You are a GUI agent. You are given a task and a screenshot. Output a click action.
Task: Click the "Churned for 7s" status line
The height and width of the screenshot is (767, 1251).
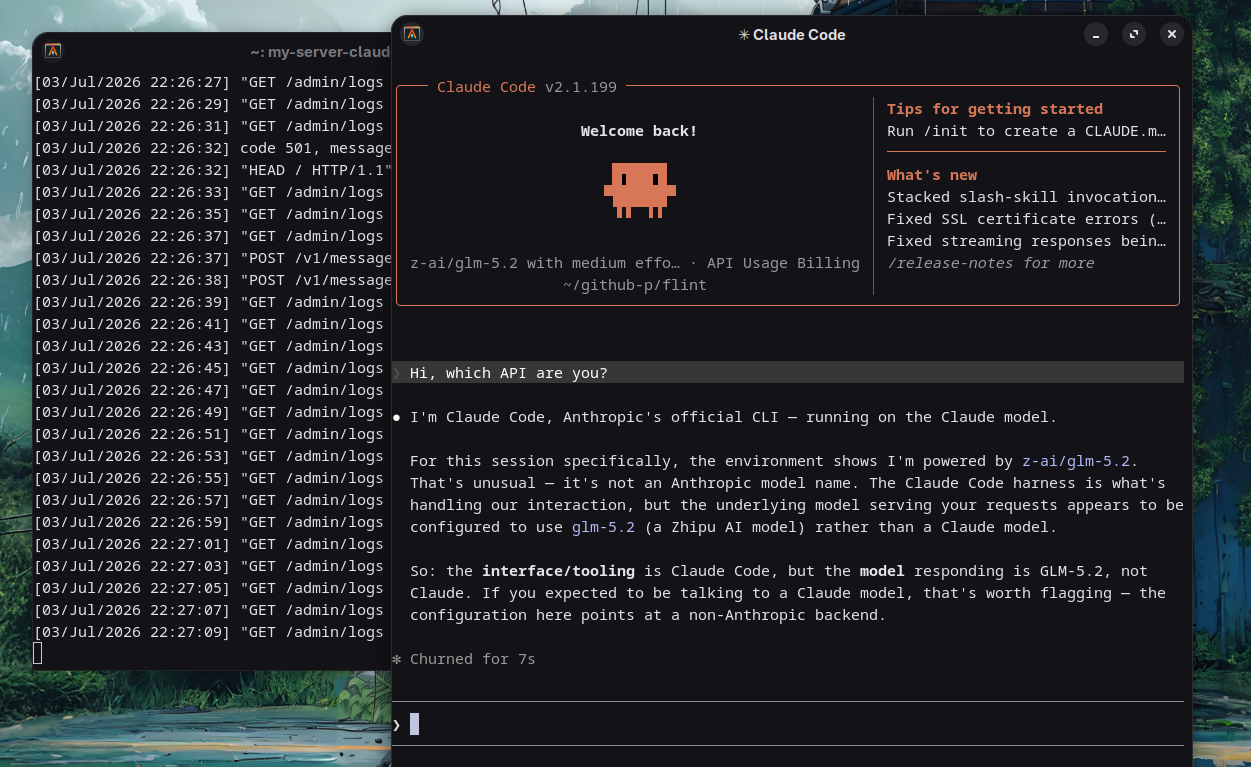(464, 659)
